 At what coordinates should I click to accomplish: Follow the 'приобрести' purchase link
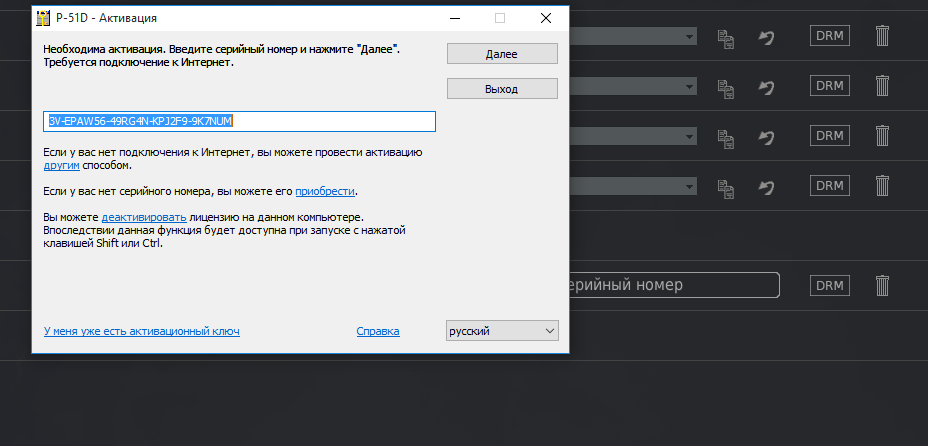click(325, 191)
